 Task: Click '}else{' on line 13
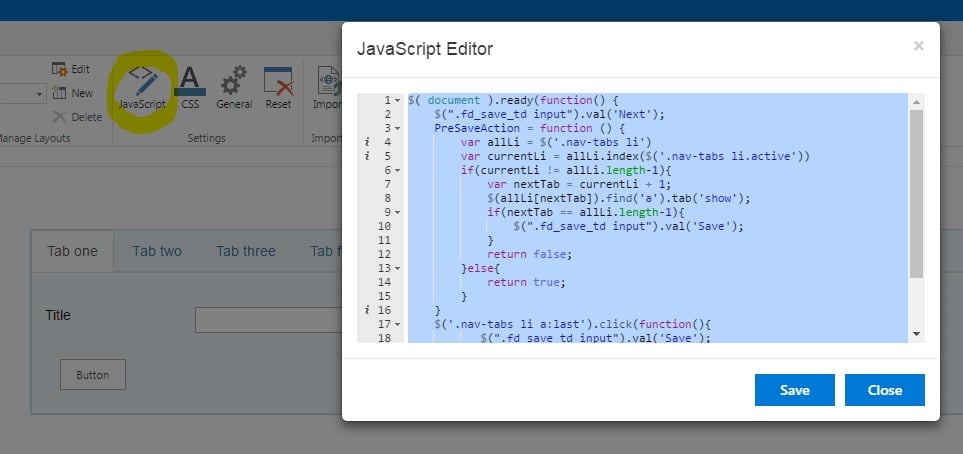(x=481, y=268)
